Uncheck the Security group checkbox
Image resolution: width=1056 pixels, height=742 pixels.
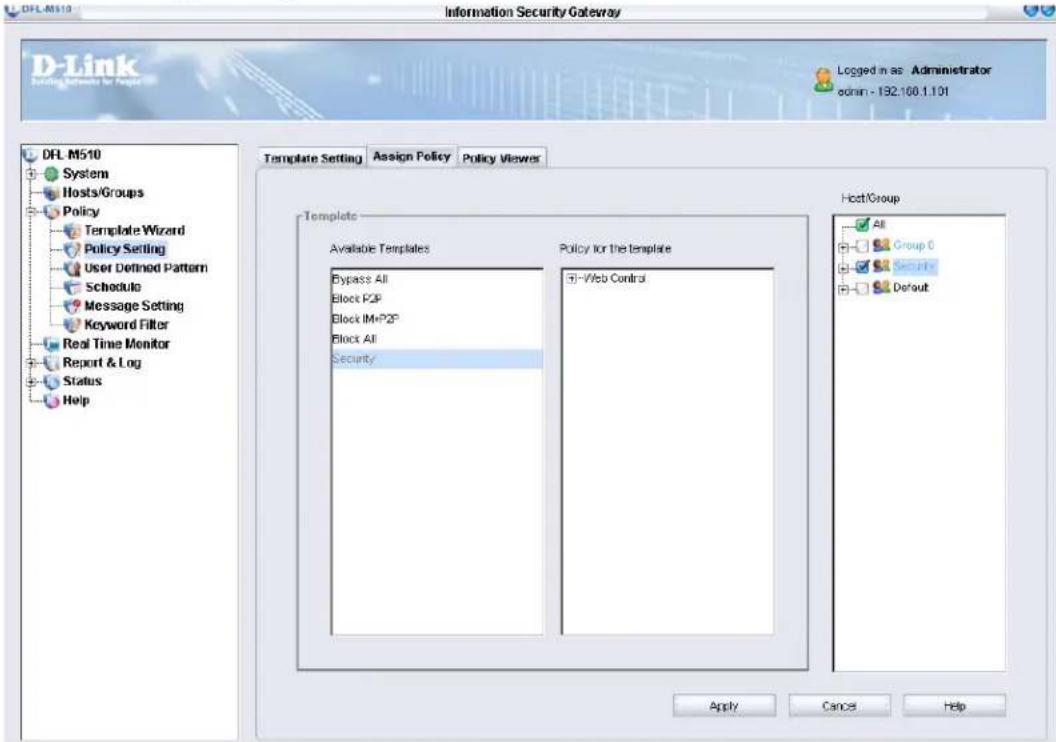click(x=862, y=267)
